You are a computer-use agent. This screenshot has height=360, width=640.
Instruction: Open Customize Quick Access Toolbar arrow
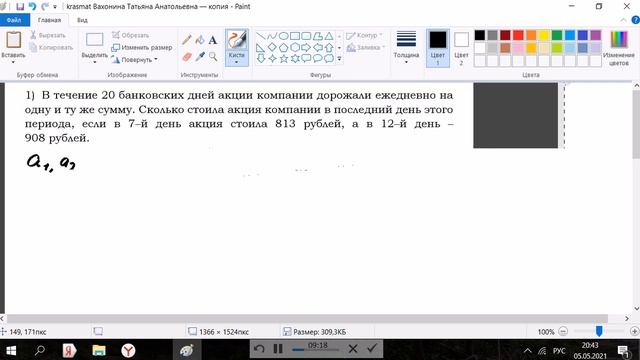pyautogui.click(x=55, y=7)
